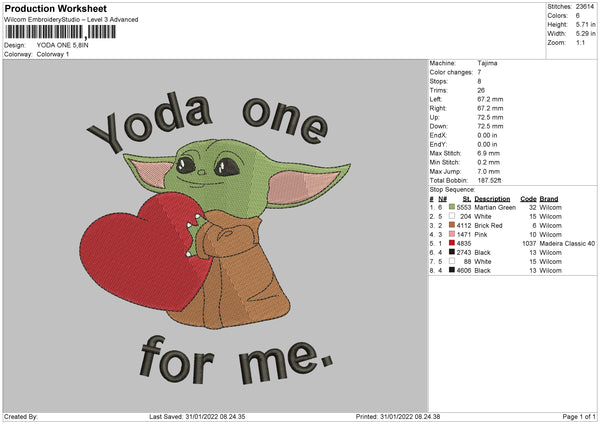600x424 pixels.
Task: Click the Trims value "26"
Action: point(481,90)
